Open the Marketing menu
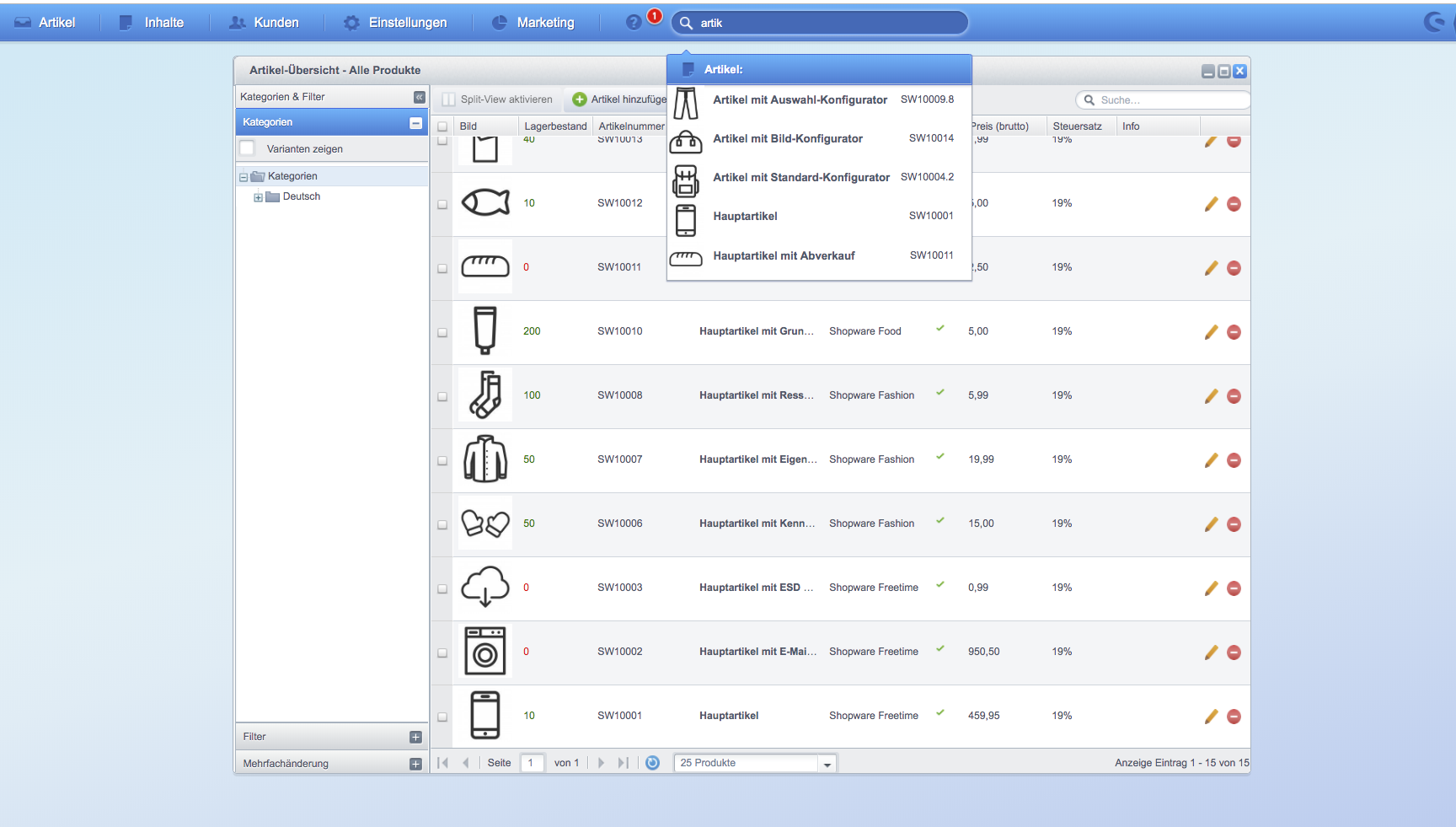 pos(533,23)
